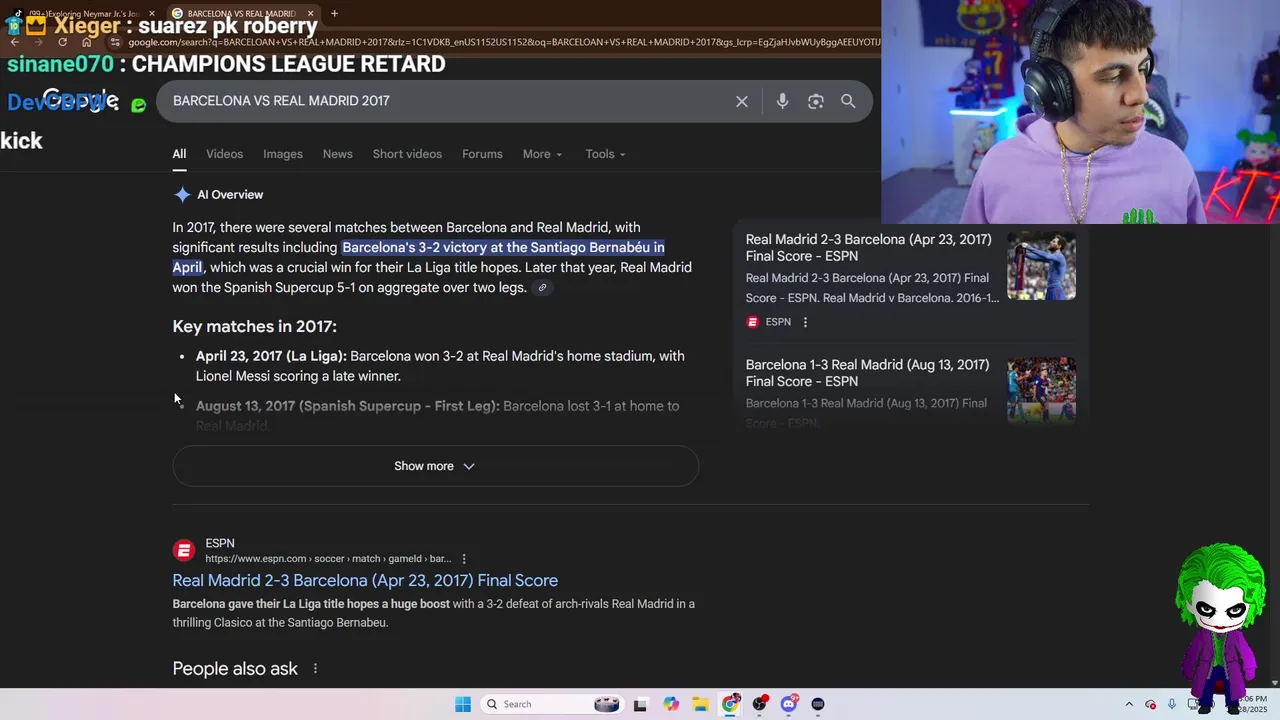
Task: Switch to the Videos tab
Action: click(224, 154)
